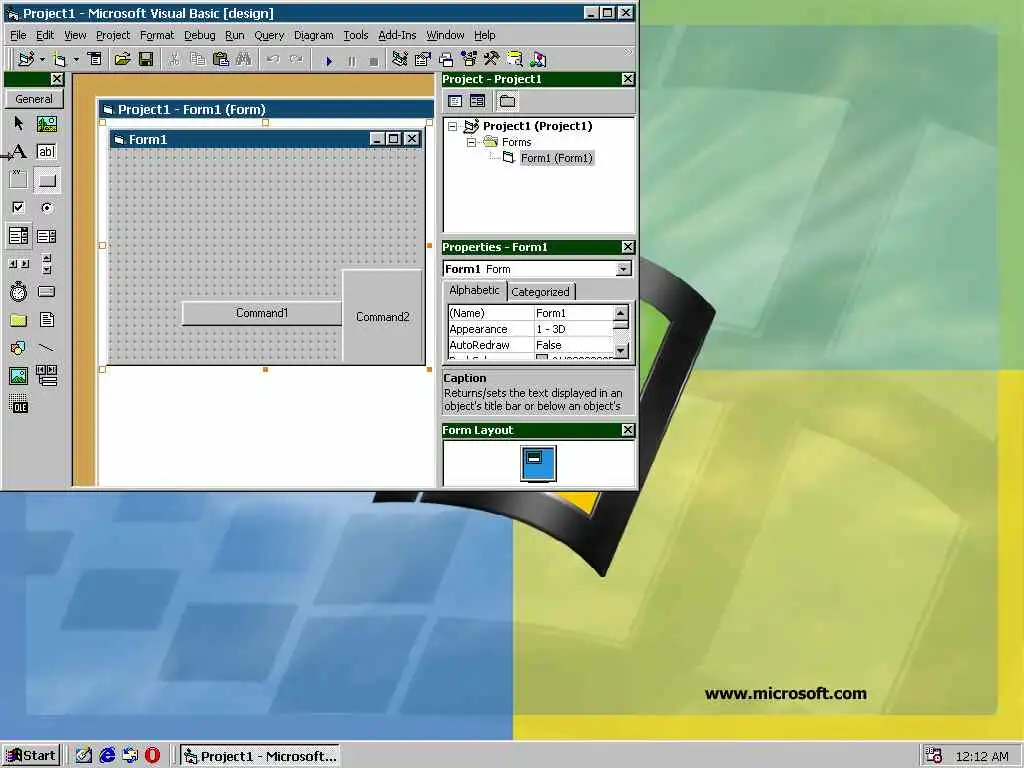Open the Menu Editor from the toolbar
This screenshot has width=1024, height=768.
(x=95, y=59)
